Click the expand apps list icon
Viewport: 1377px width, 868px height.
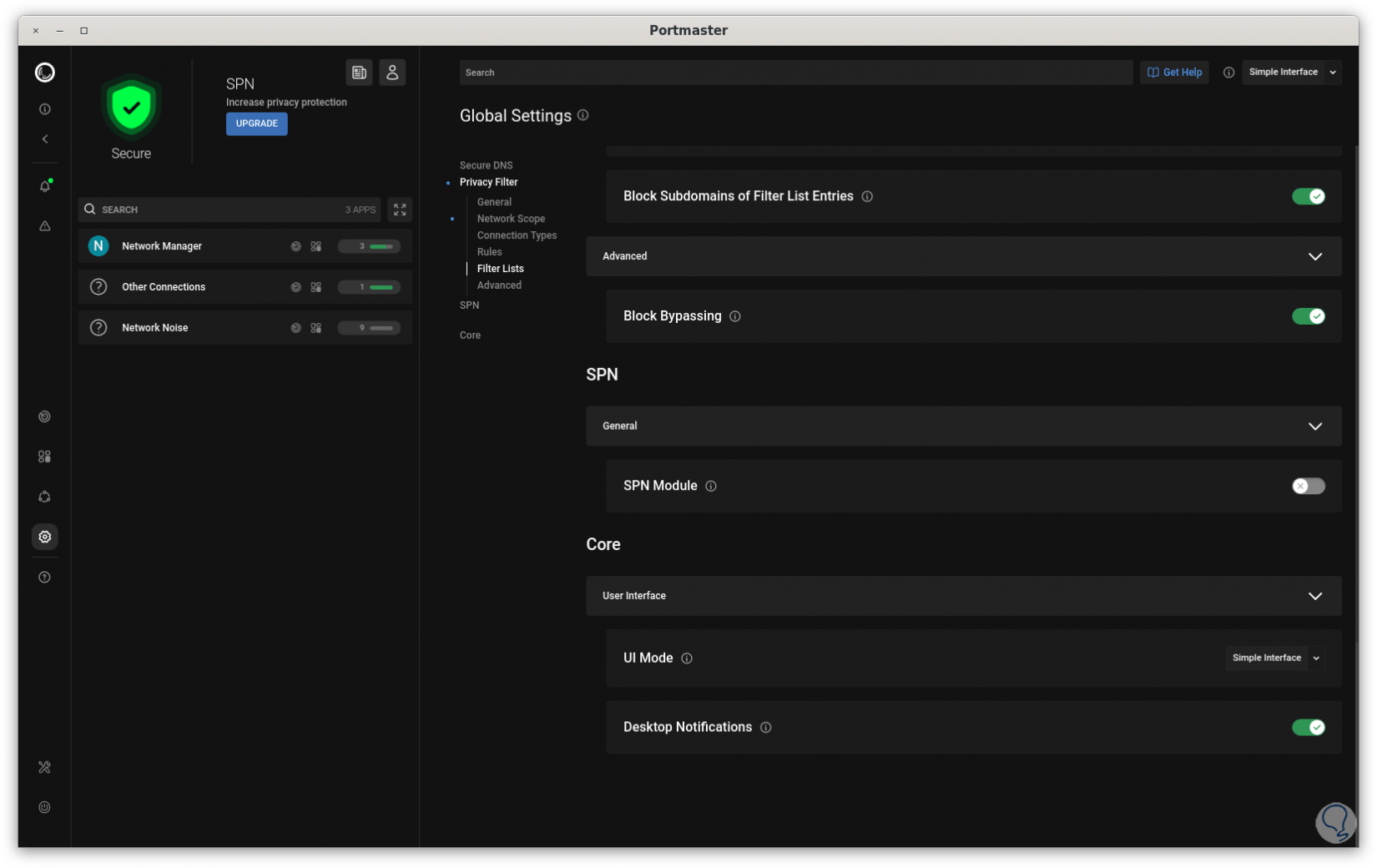pos(400,209)
